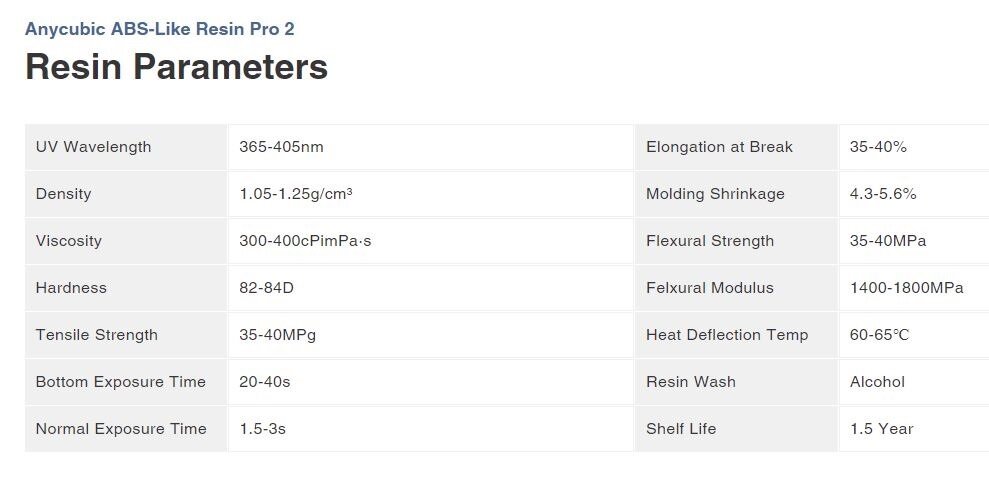This screenshot has width=989, height=485.
Task: Click the 300-400cPimPa·s viscosity value
Action: click(305, 241)
